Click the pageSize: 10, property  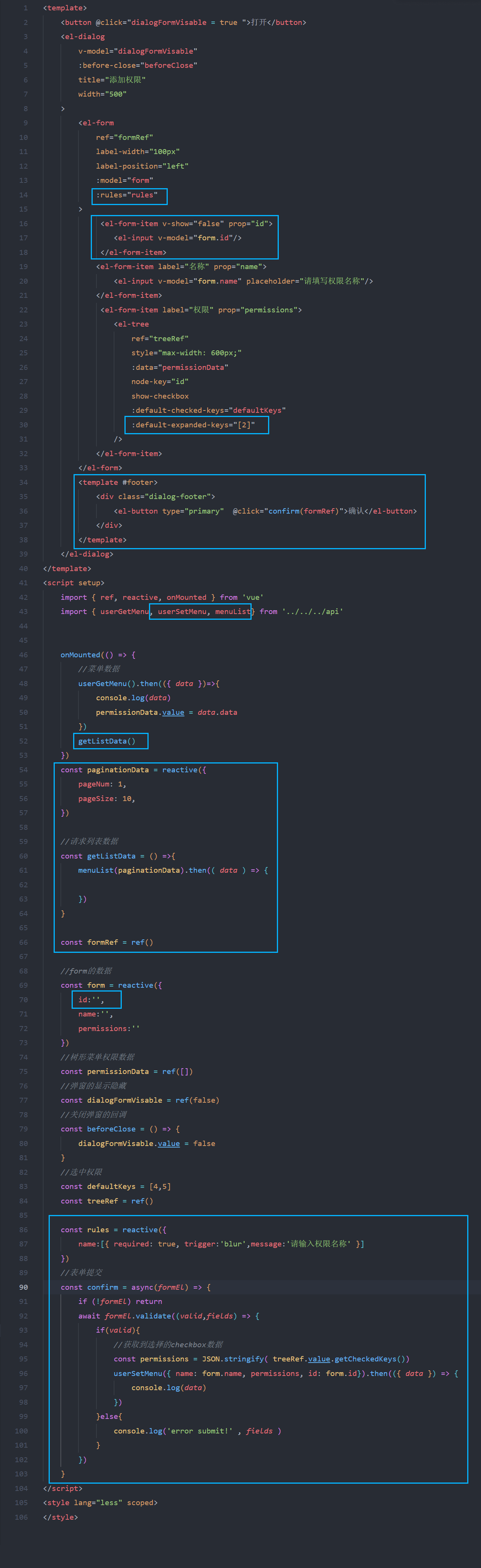click(x=107, y=799)
